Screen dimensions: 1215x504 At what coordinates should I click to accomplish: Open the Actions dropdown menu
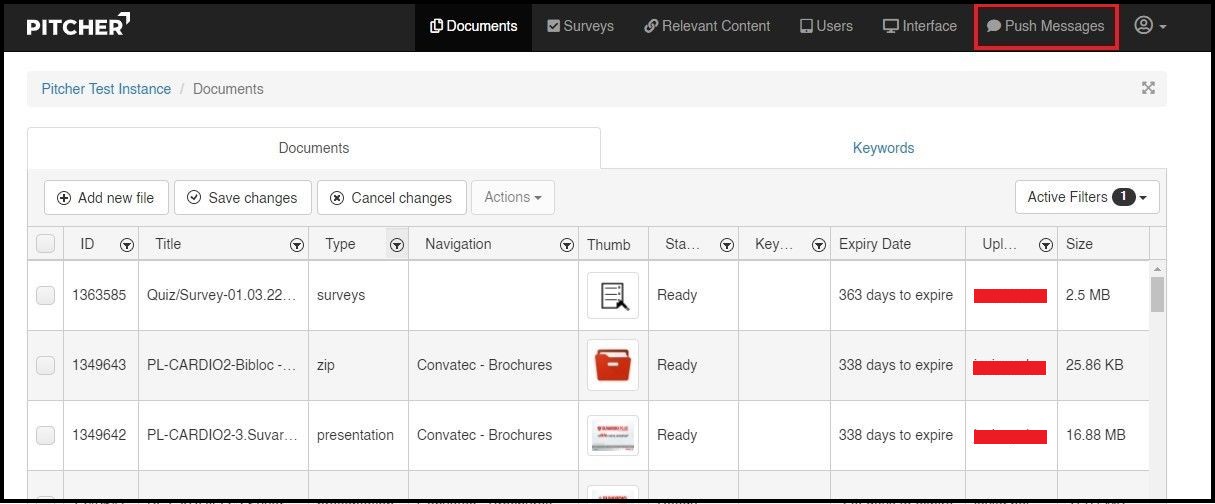512,197
